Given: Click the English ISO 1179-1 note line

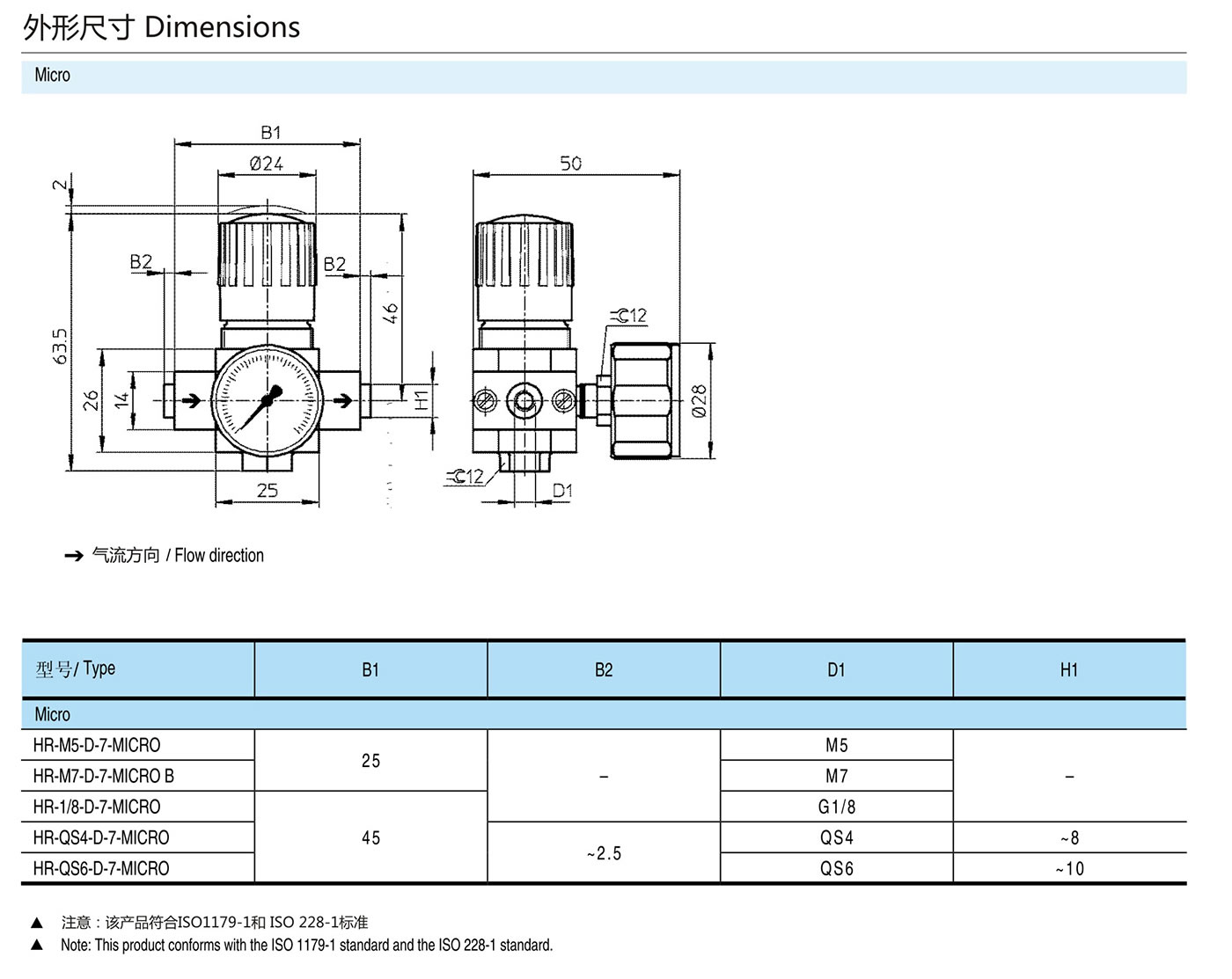Looking at the screenshot, I should coord(306,945).
